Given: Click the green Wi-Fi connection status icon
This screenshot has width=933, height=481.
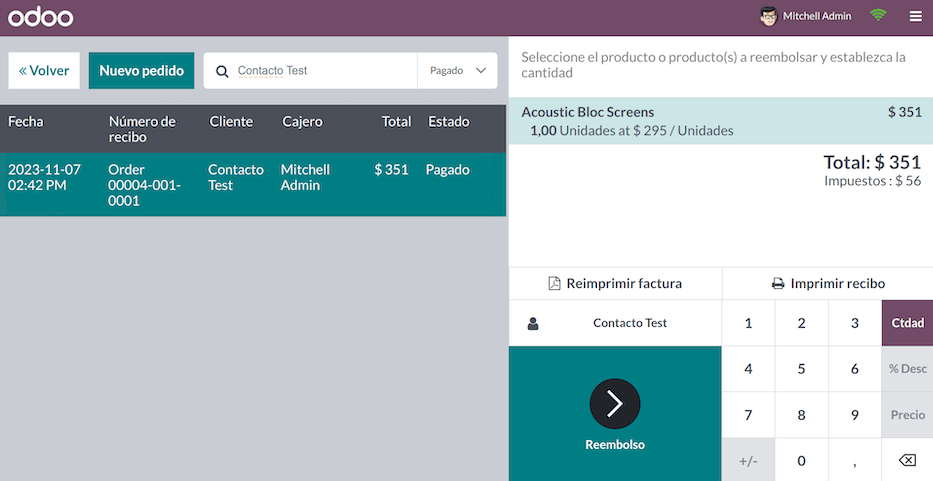Looking at the screenshot, I should (x=878, y=16).
